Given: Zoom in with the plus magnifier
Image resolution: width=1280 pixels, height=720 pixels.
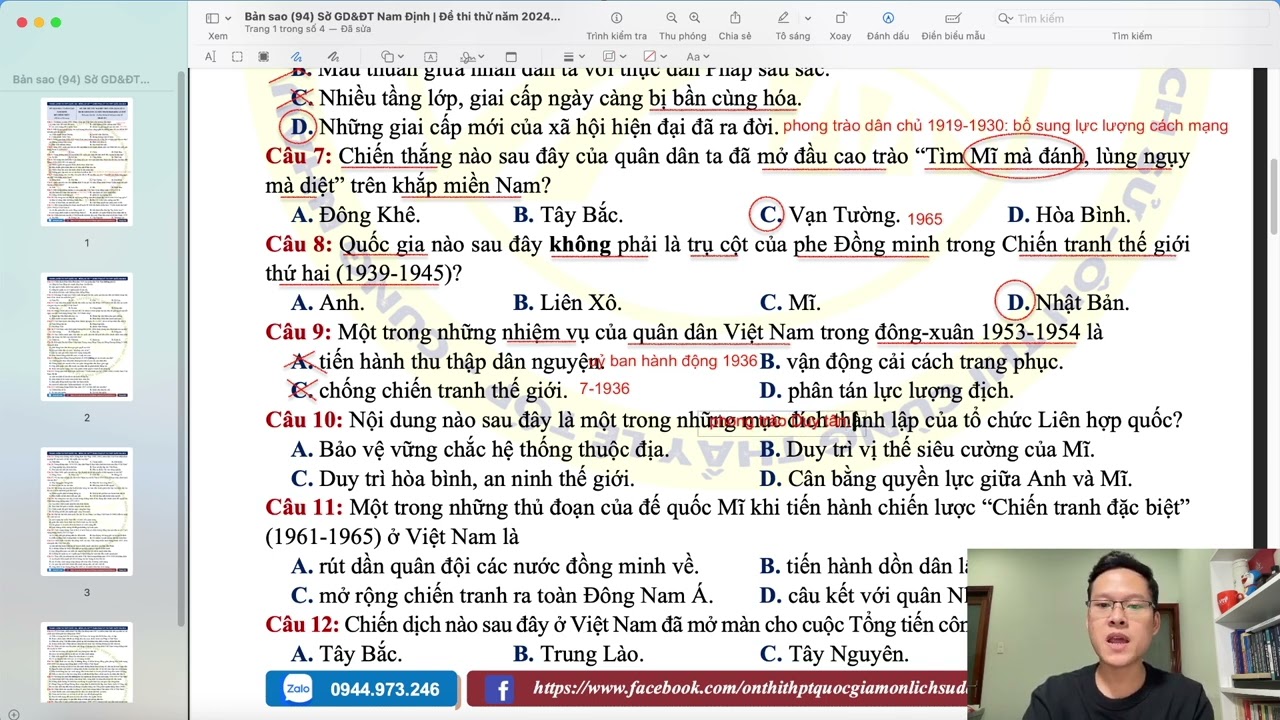Looking at the screenshot, I should click(694, 18).
